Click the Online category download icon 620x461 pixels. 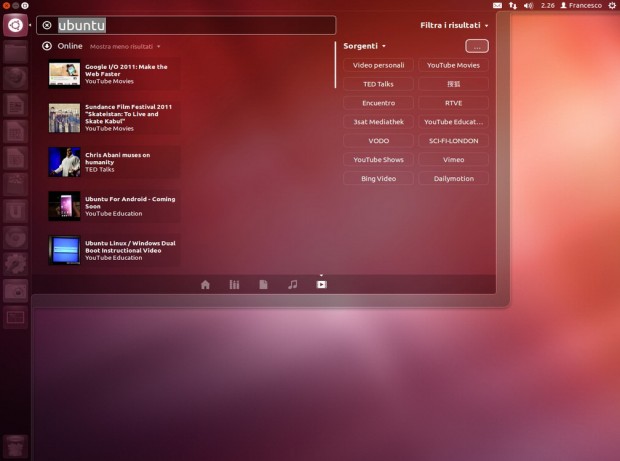[x=47, y=46]
